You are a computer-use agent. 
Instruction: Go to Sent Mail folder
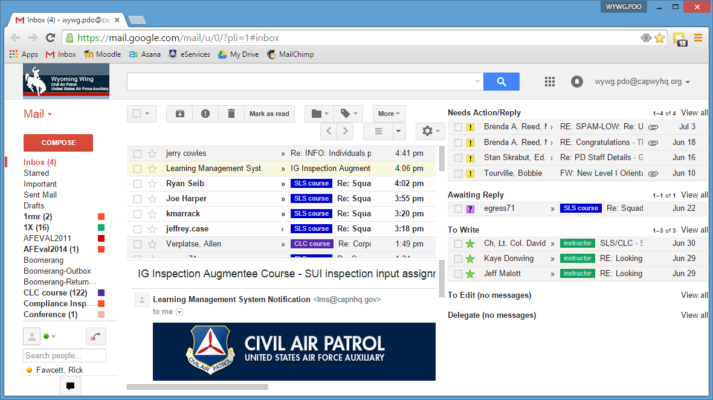coord(40,195)
